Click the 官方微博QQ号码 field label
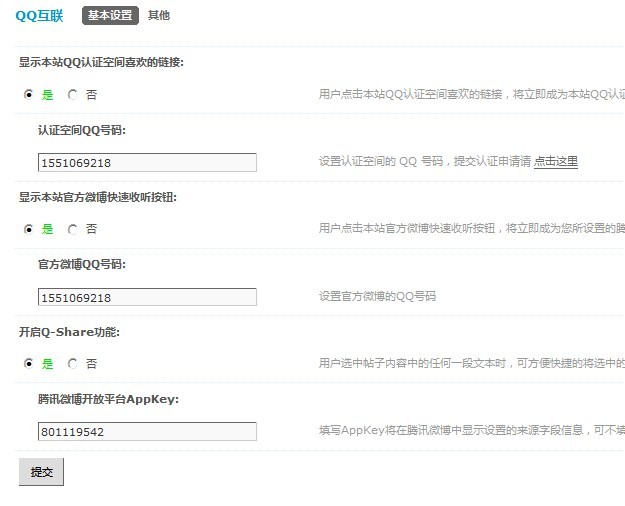The height and width of the screenshot is (506, 625). (82, 264)
